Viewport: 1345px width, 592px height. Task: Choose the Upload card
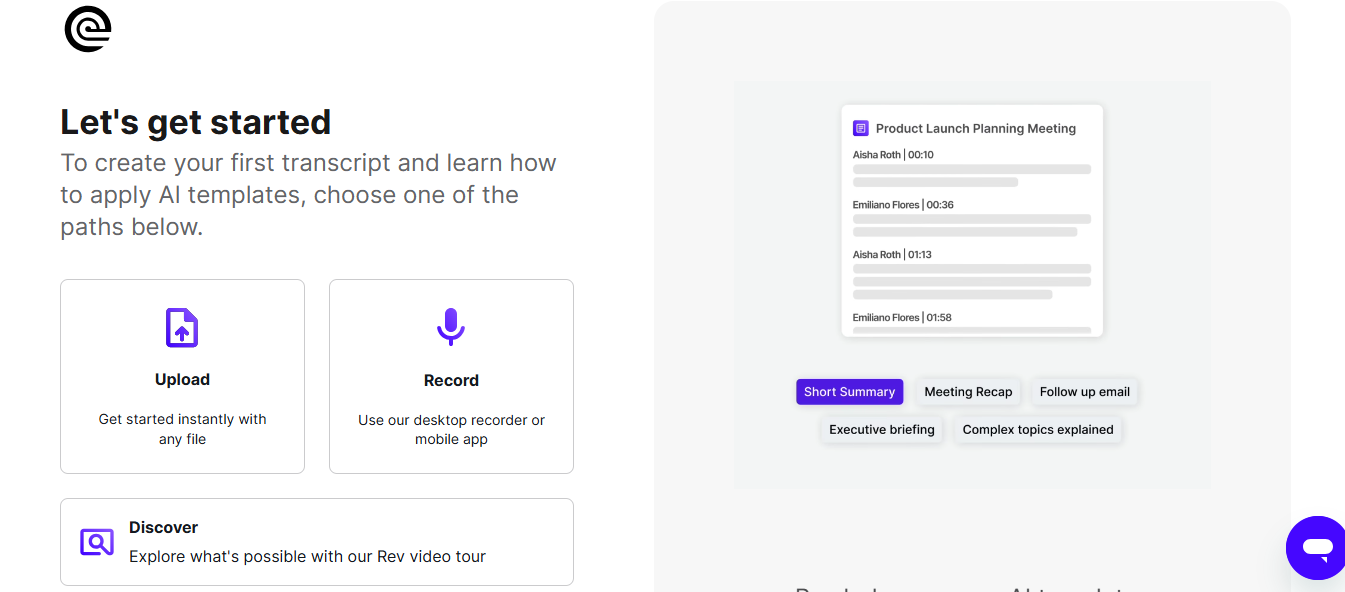click(x=182, y=376)
